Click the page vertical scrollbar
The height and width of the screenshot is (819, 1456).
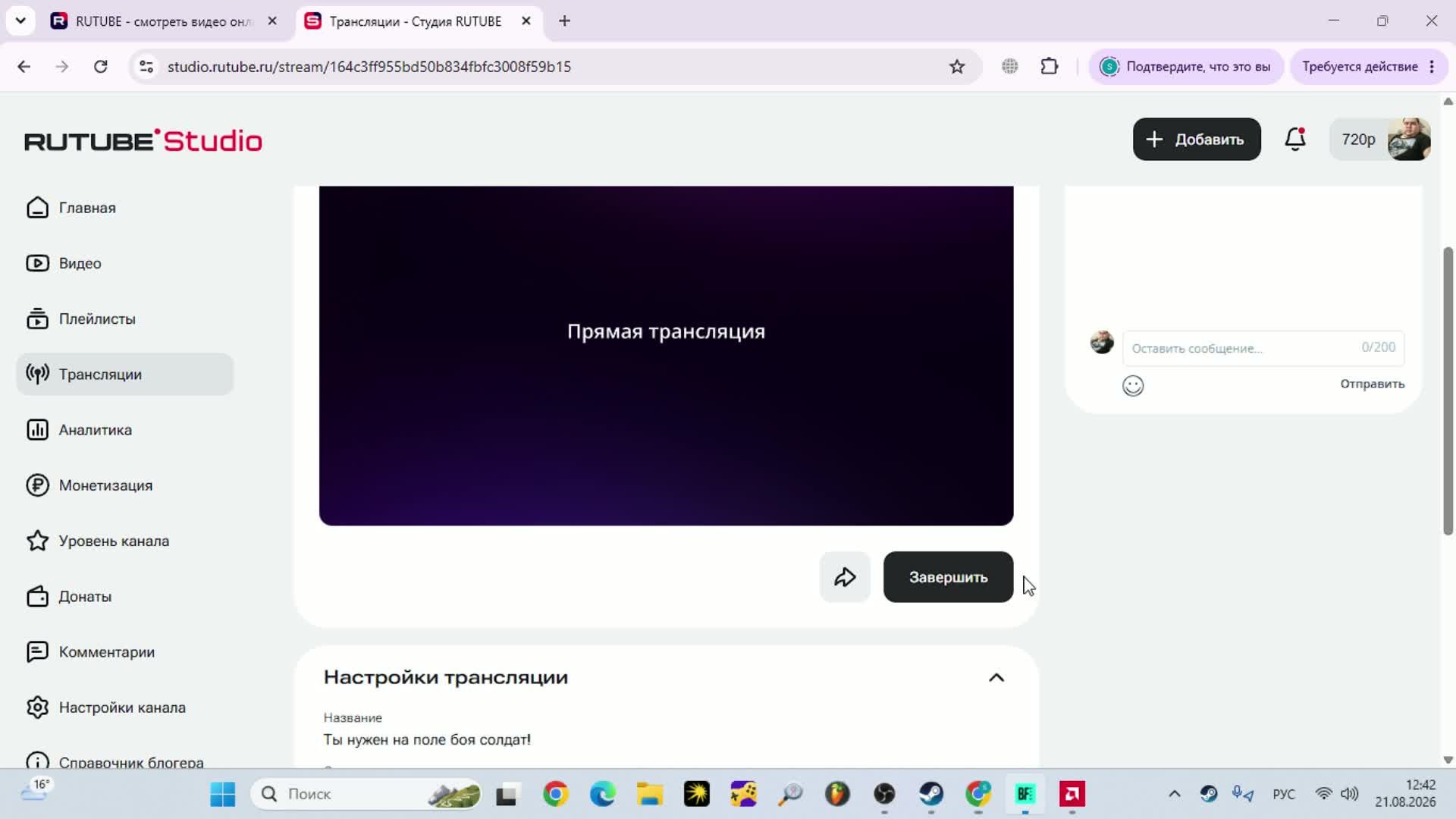pos(1448,391)
